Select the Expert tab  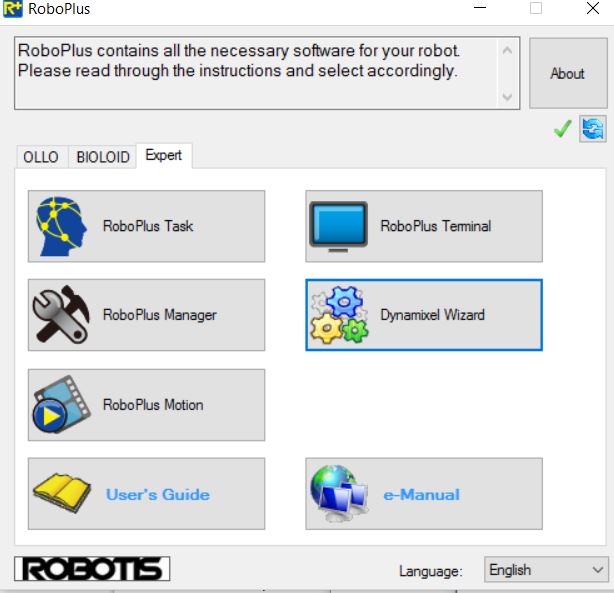pos(164,155)
